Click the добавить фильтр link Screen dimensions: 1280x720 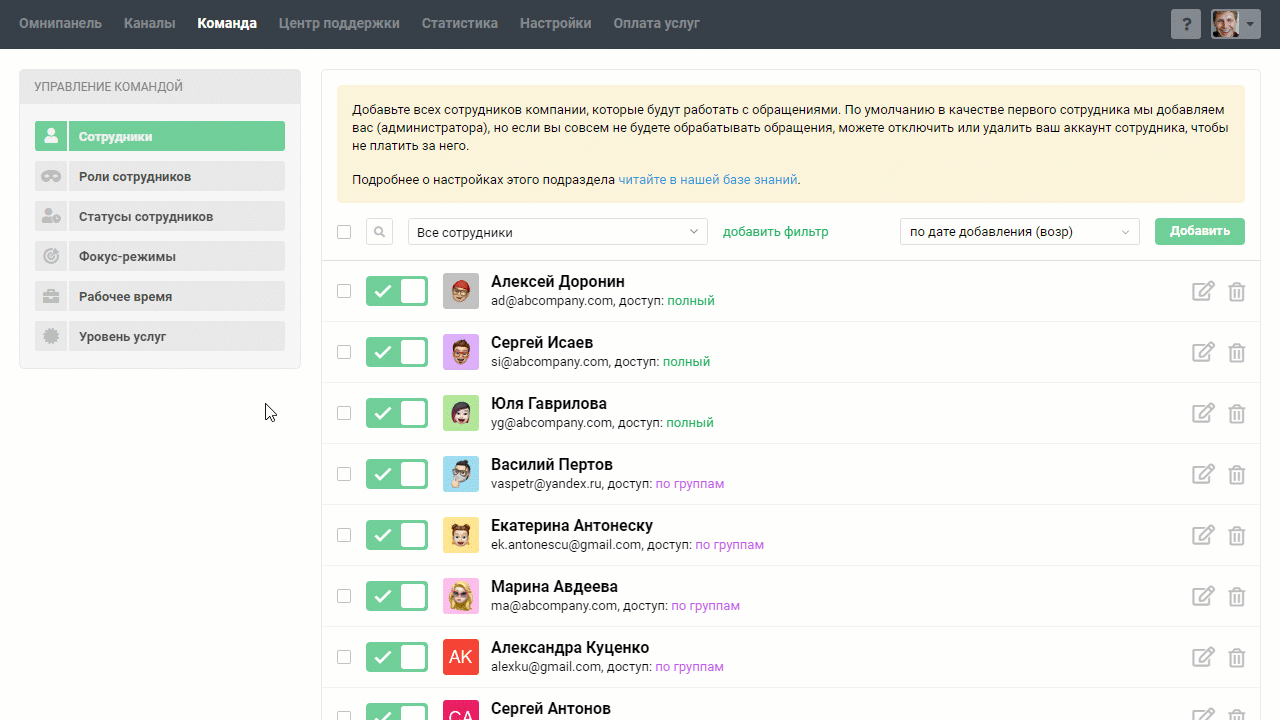tap(775, 232)
